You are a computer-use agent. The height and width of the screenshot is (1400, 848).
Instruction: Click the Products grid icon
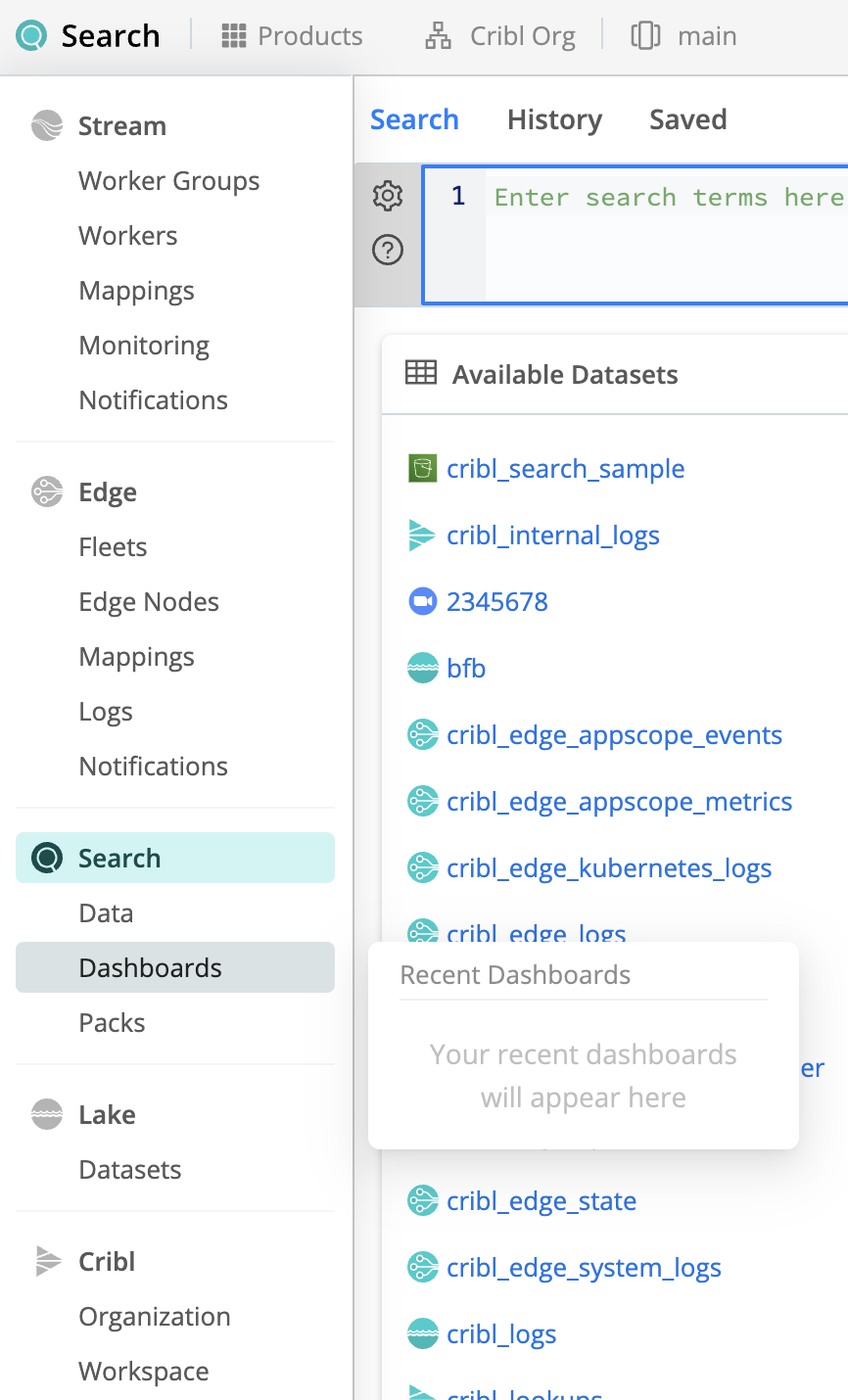[234, 36]
